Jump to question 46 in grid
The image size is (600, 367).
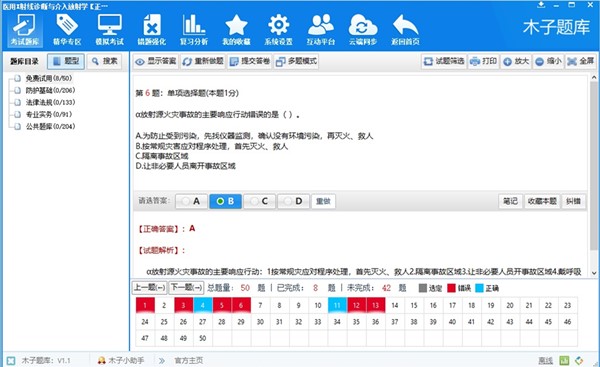[x=567, y=322]
